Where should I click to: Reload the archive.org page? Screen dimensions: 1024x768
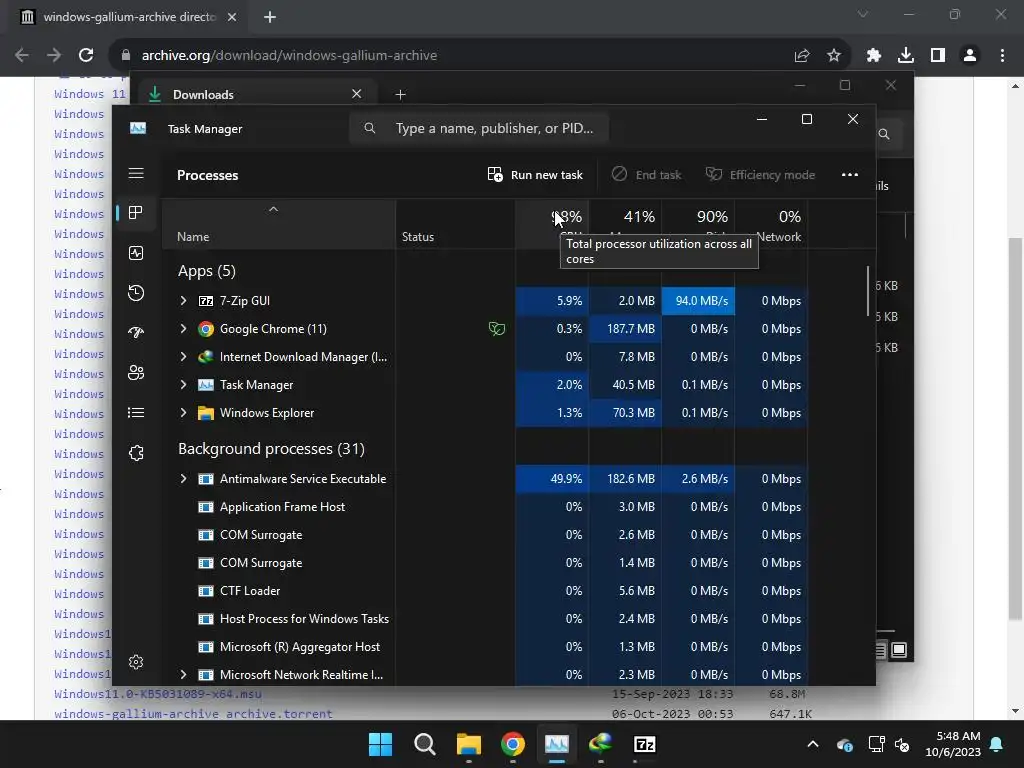86,56
